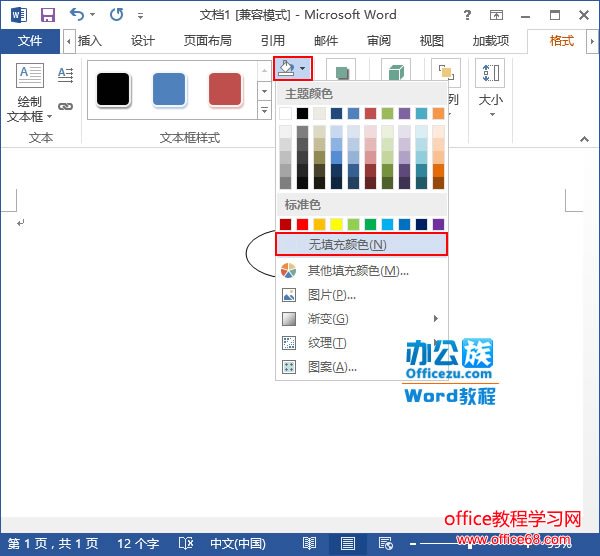Customize the Quick Access Toolbar dropdown
This screenshot has width=600, height=556.
pos(140,16)
